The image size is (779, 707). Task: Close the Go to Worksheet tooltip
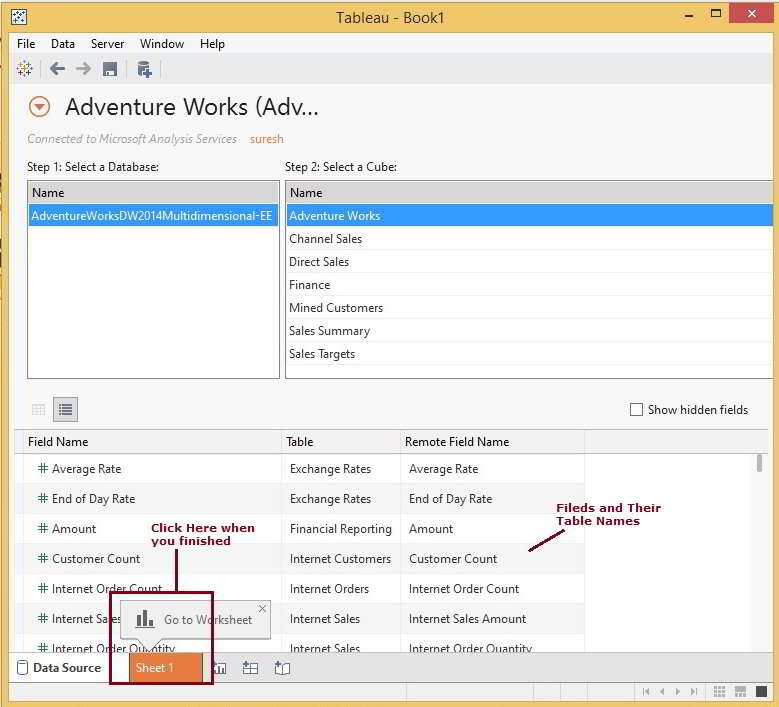pos(262,608)
